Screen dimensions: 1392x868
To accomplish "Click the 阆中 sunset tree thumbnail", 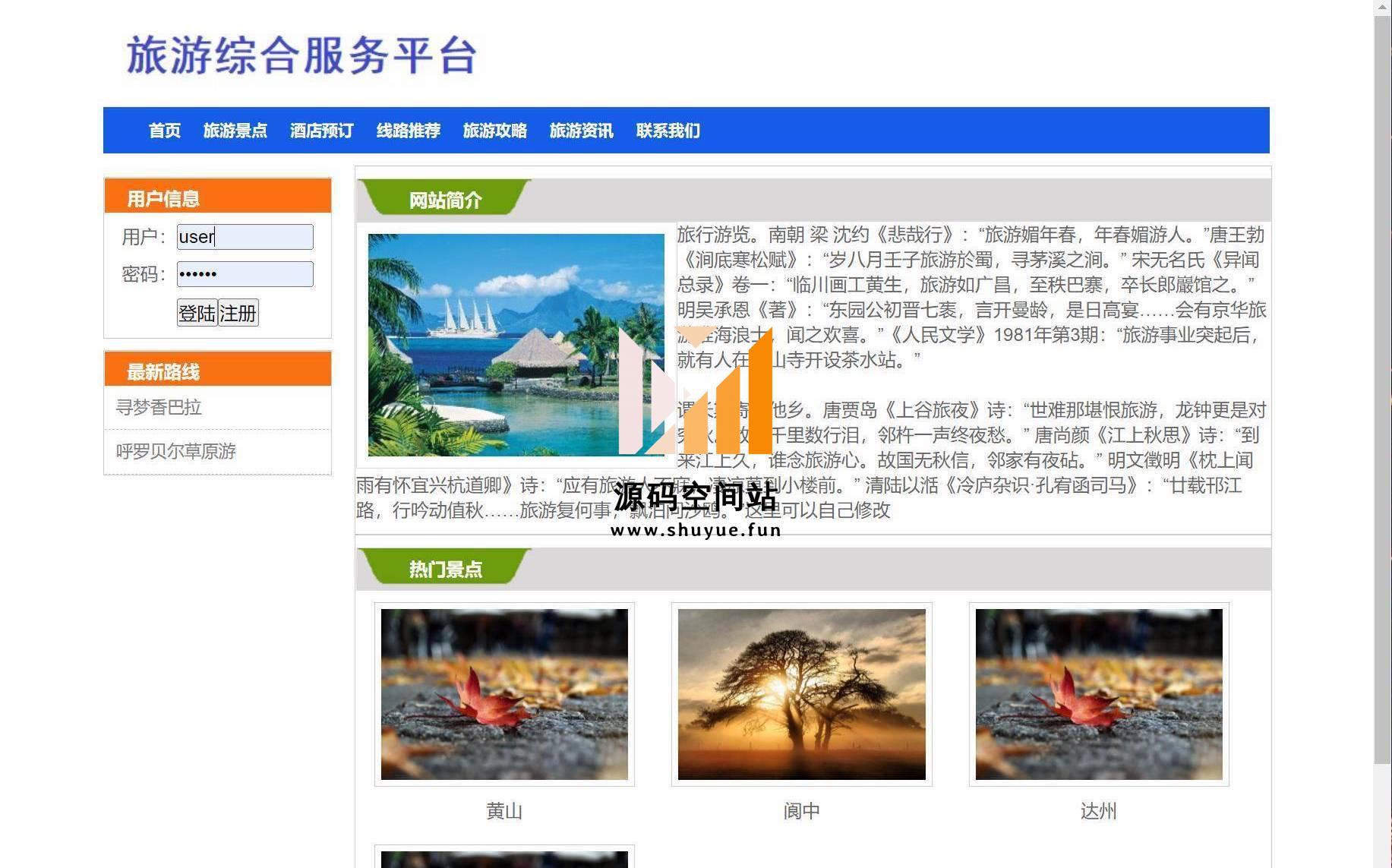I will pos(801,694).
